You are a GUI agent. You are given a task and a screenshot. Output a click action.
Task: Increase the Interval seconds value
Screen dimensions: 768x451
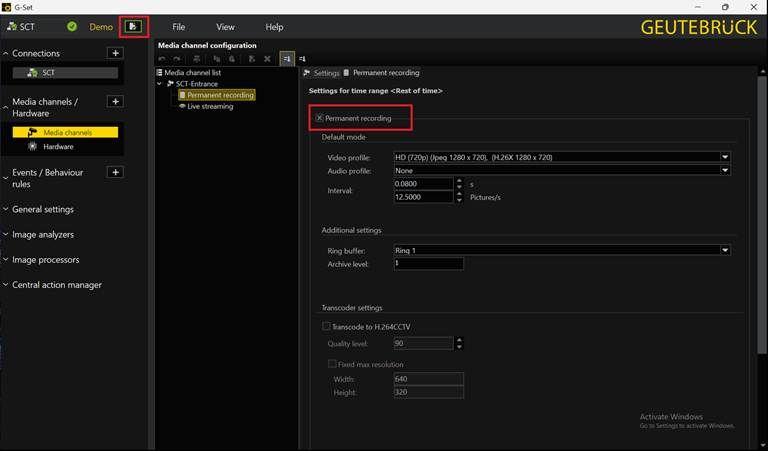[459, 181]
